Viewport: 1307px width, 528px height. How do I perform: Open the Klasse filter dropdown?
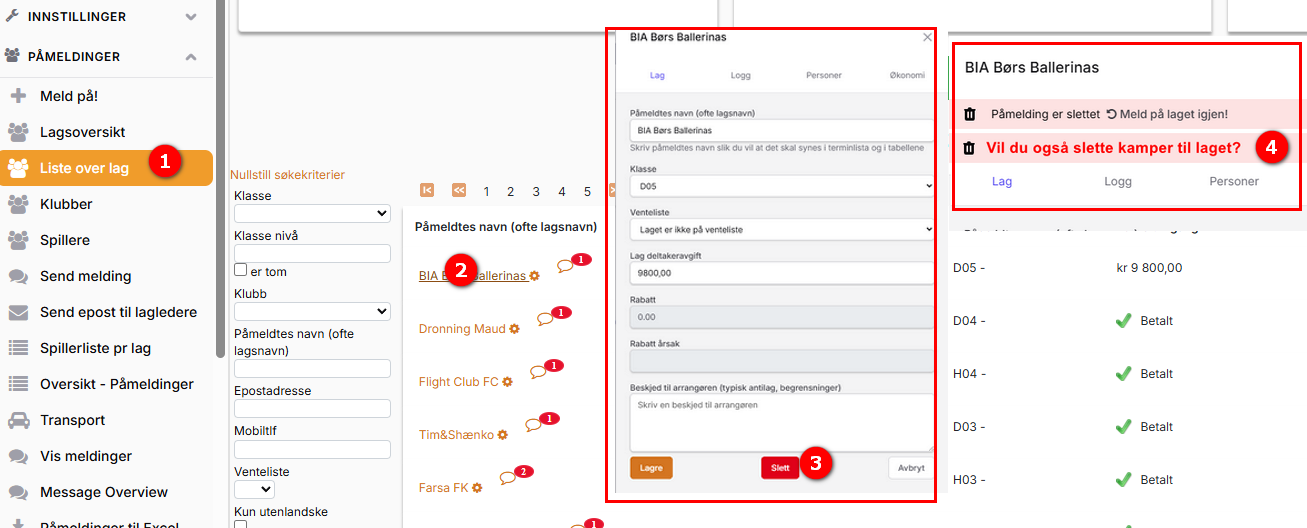(x=312, y=213)
